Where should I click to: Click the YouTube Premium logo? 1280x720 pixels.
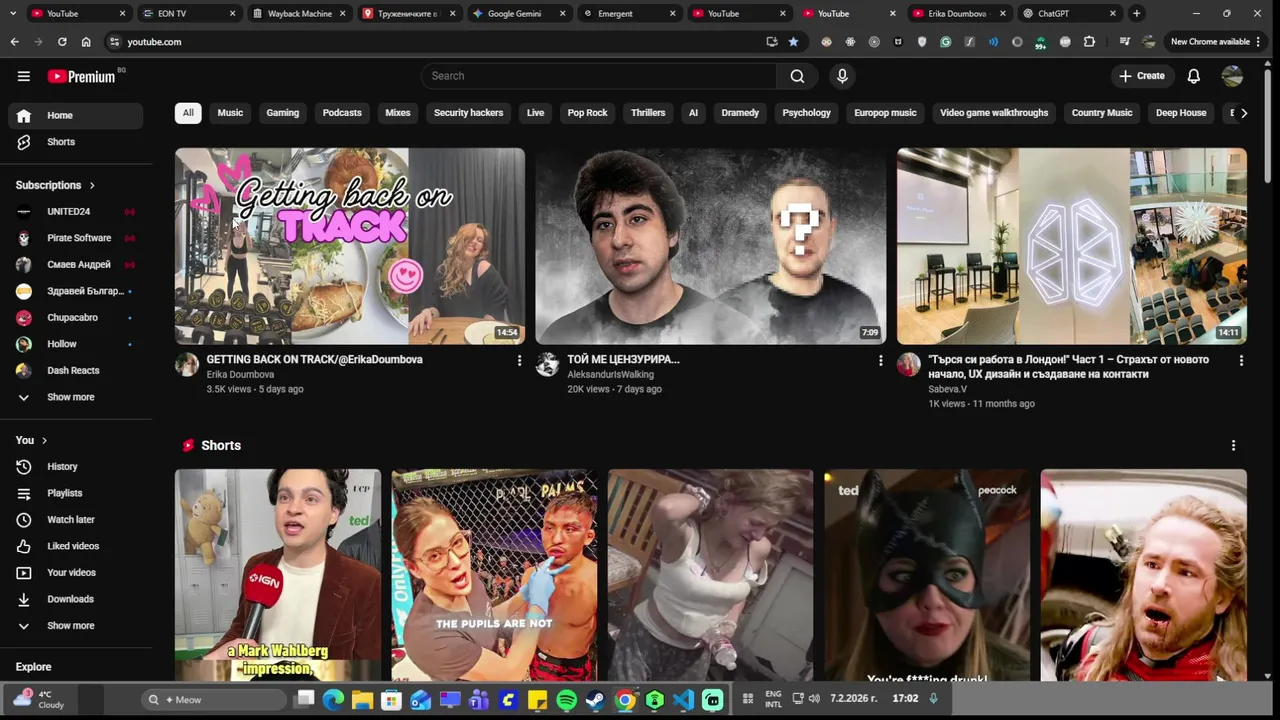pyautogui.click(x=81, y=76)
